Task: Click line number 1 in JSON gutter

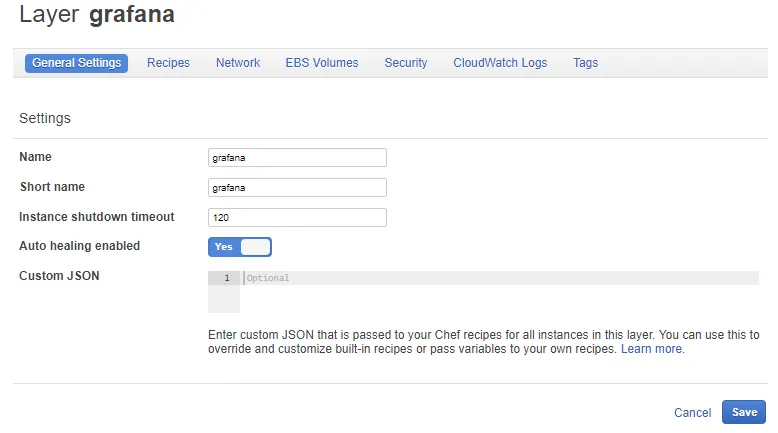Action: click(x=227, y=278)
